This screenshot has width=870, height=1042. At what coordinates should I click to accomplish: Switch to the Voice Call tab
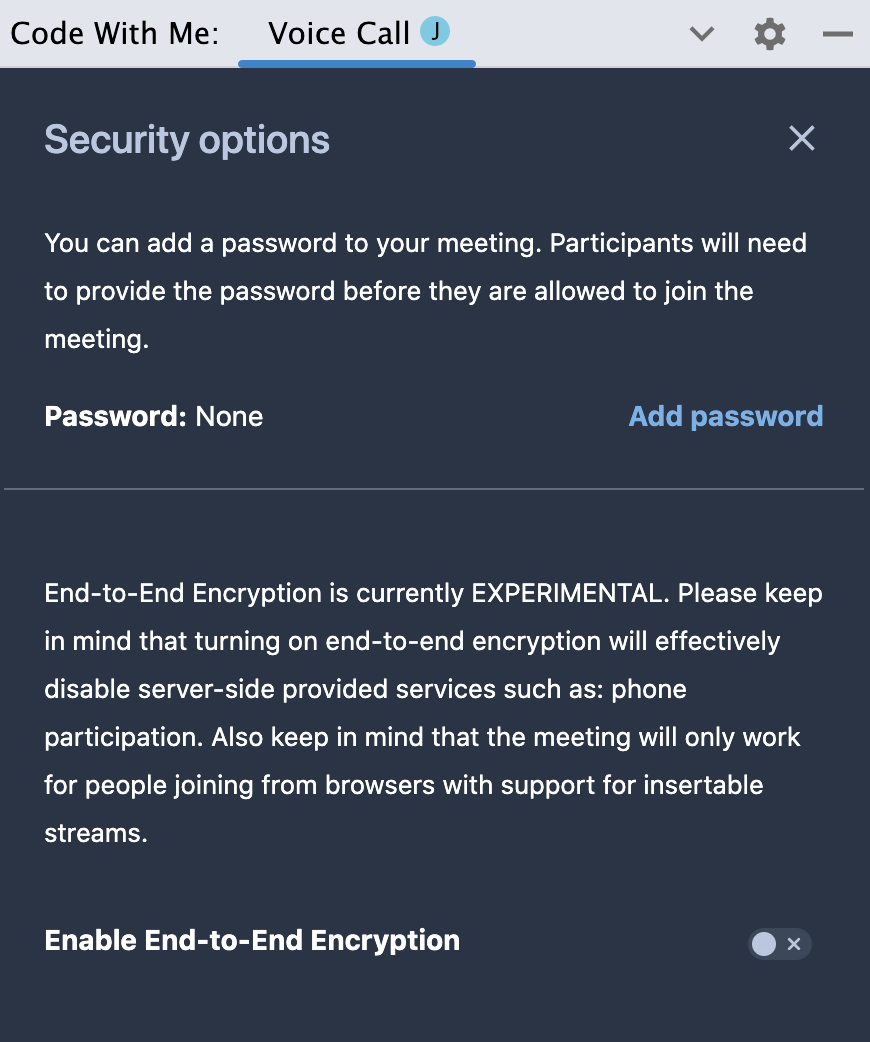click(x=357, y=33)
